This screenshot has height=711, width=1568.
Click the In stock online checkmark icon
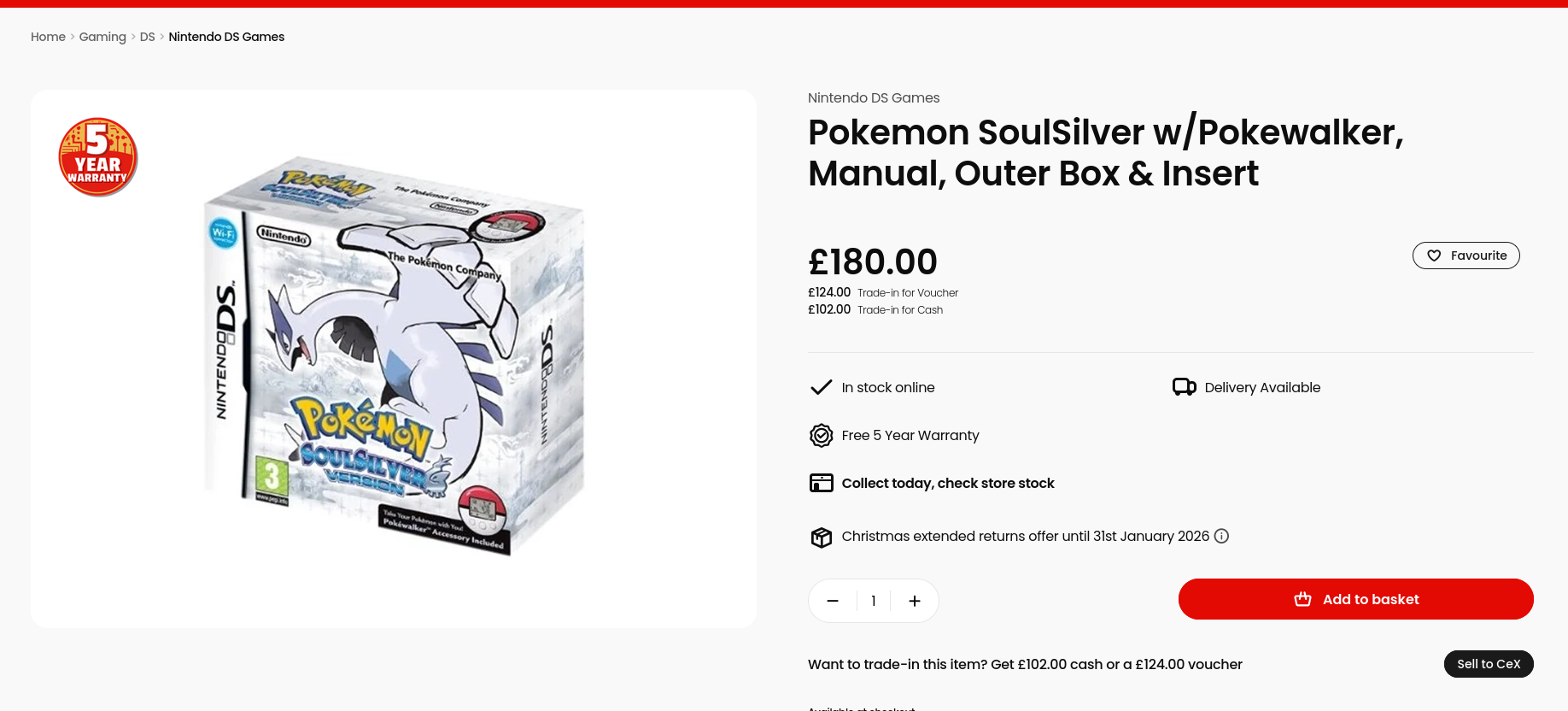(821, 387)
